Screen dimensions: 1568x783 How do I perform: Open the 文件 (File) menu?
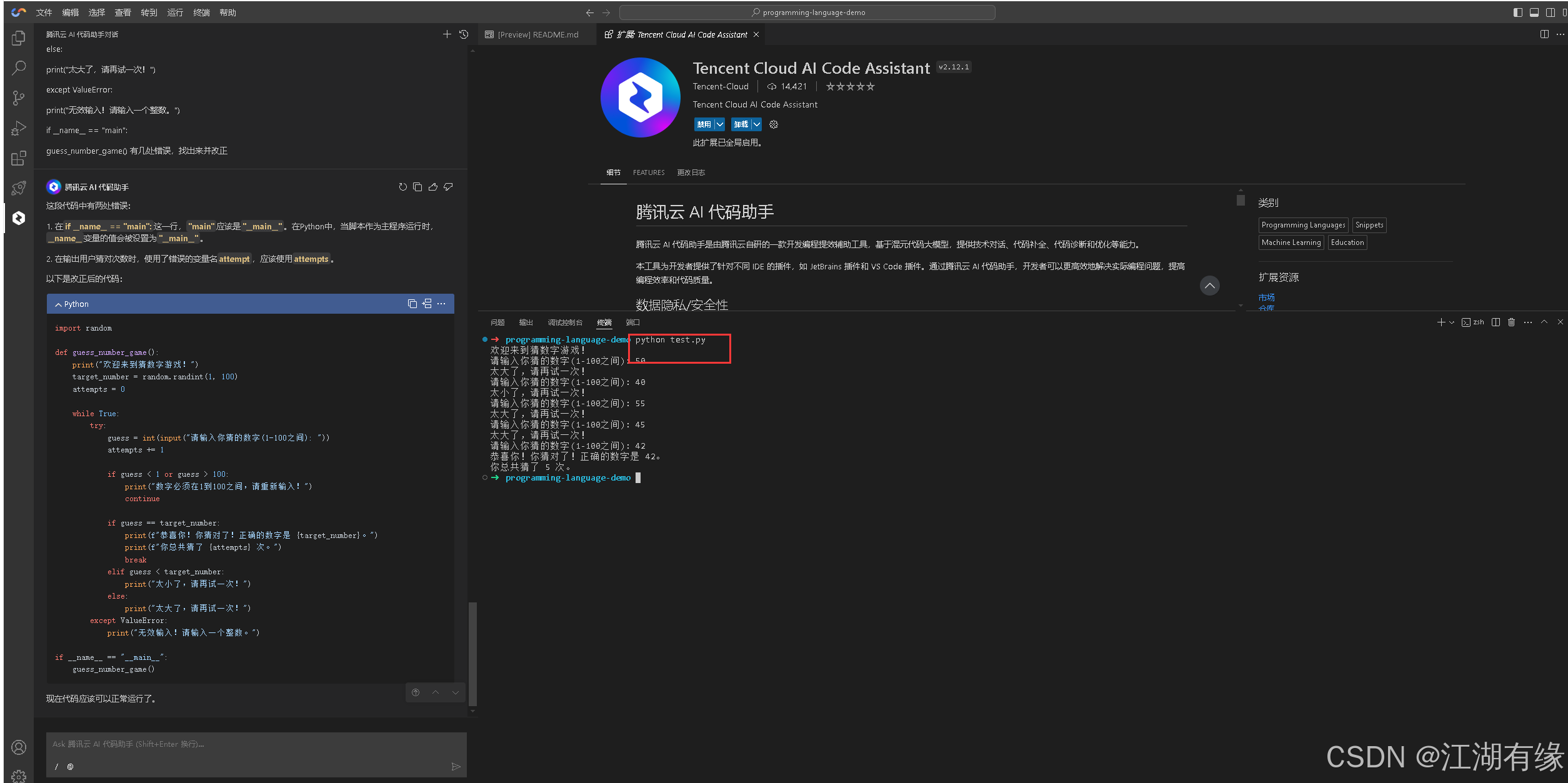pyautogui.click(x=44, y=12)
